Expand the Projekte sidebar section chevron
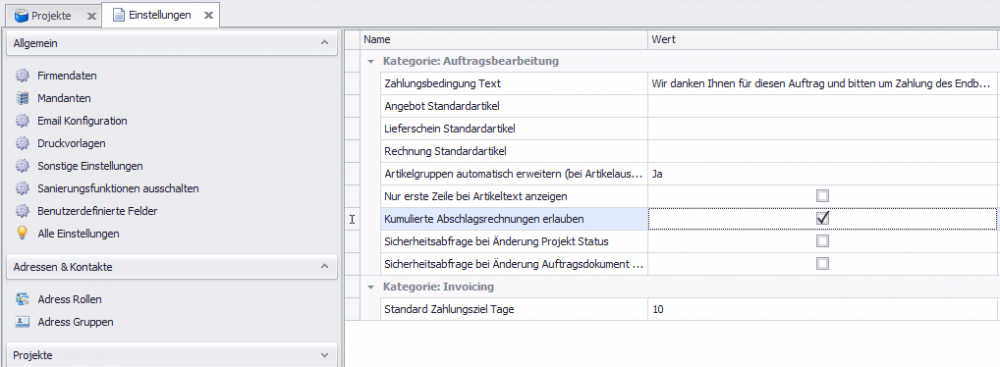The height and width of the screenshot is (367, 1000). click(324, 355)
